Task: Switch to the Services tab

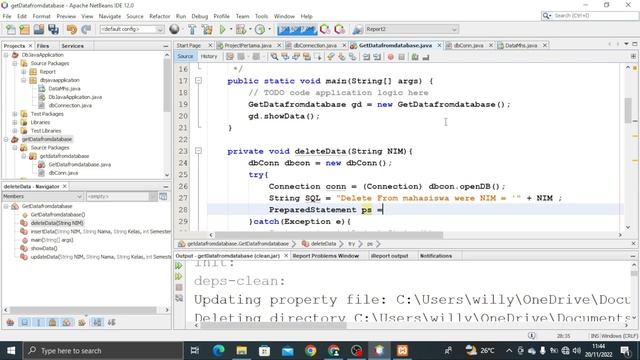Action: (72, 46)
